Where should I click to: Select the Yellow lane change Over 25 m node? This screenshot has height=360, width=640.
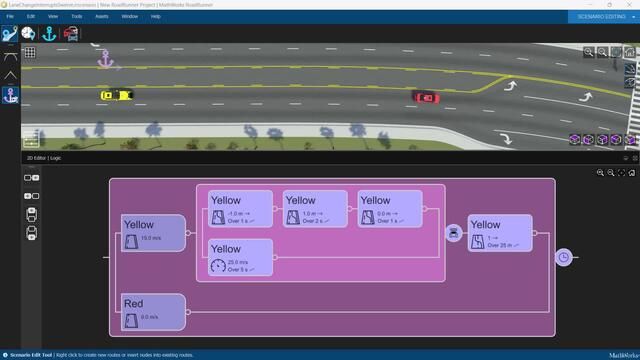[500, 233]
